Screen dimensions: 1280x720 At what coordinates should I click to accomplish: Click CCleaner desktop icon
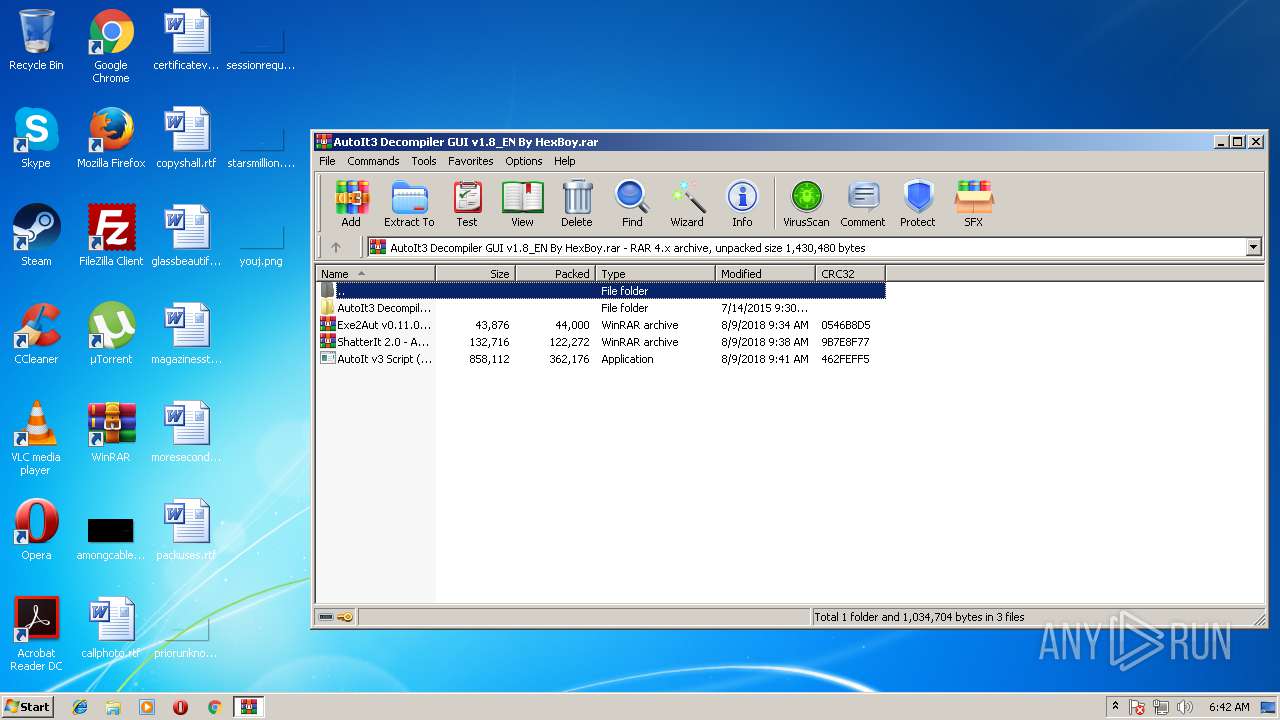[36, 334]
